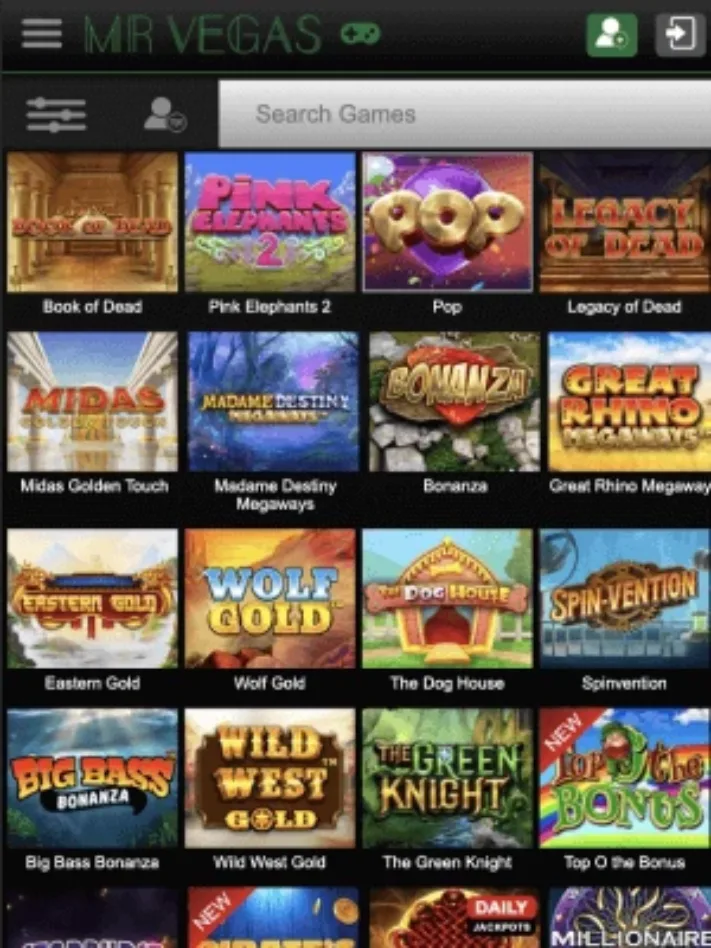This screenshot has width=711, height=948.
Task: Click the MR VEGAS logo
Action: pos(203,34)
